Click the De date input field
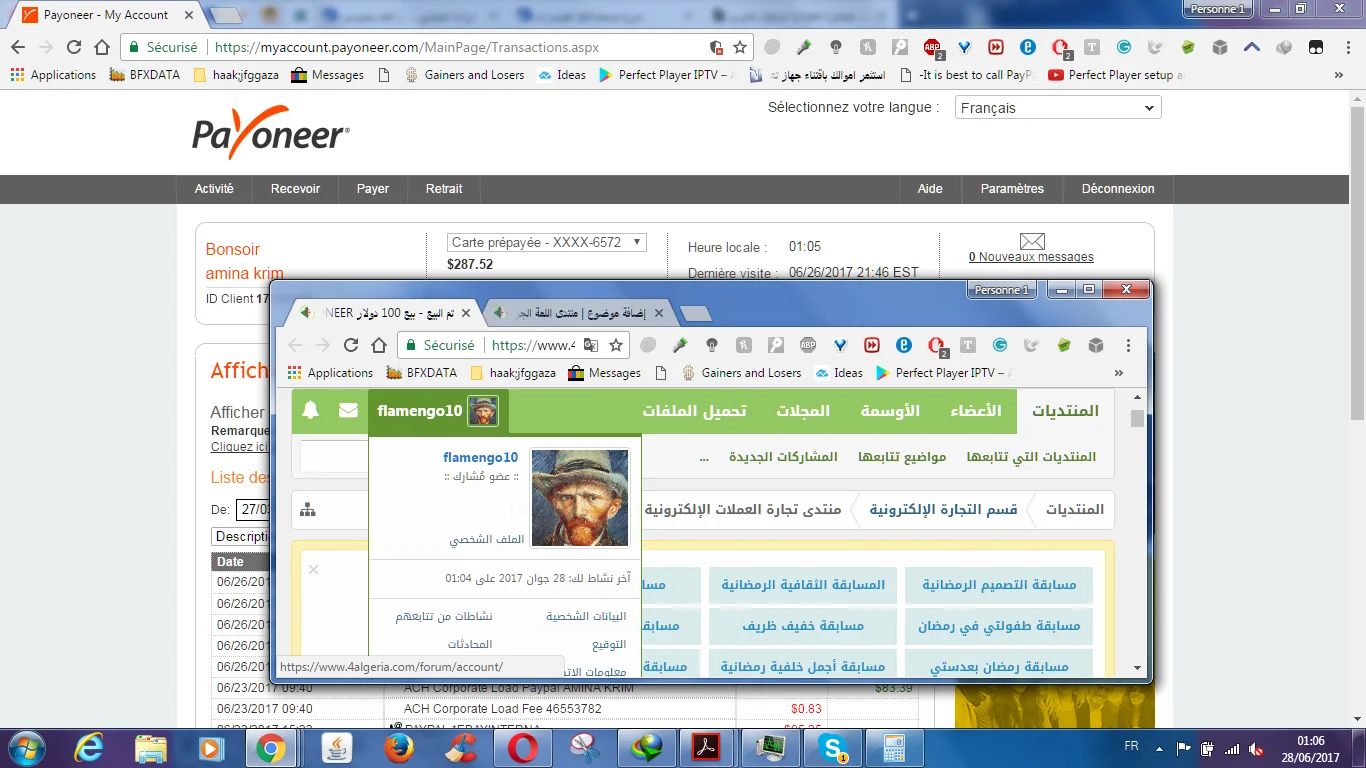The image size is (1366, 768). pyautogui.click(x=253, y=510)
